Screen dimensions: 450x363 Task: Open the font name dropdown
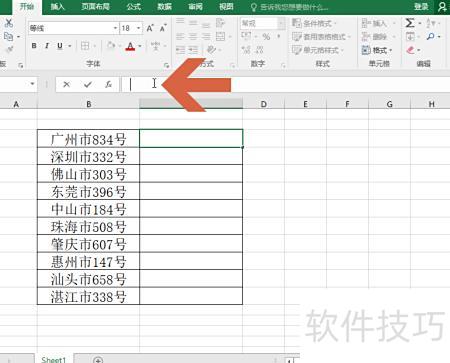click(x=115, y=28)
